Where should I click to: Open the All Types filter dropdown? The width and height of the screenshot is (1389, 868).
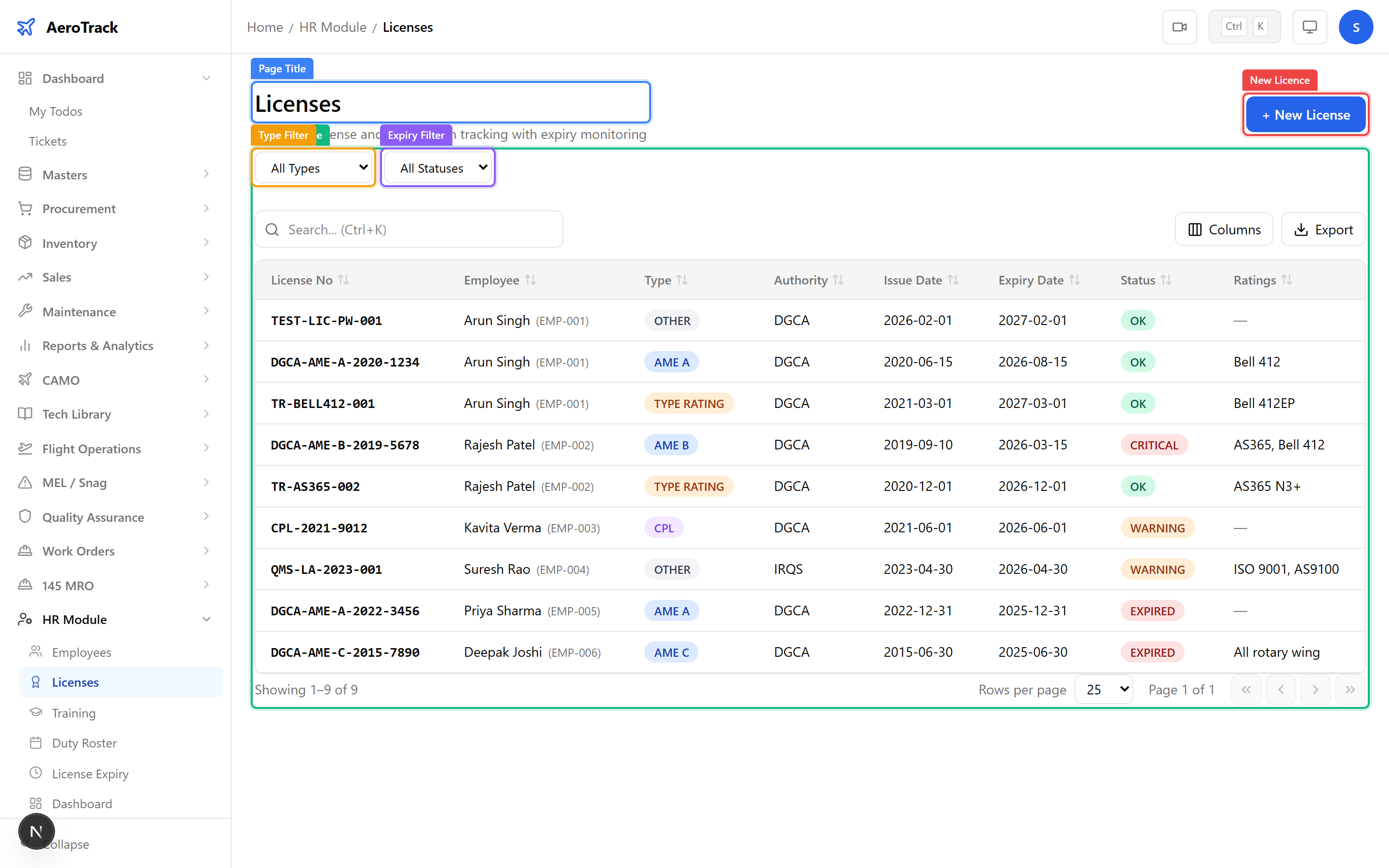click(x=313, y=168)
